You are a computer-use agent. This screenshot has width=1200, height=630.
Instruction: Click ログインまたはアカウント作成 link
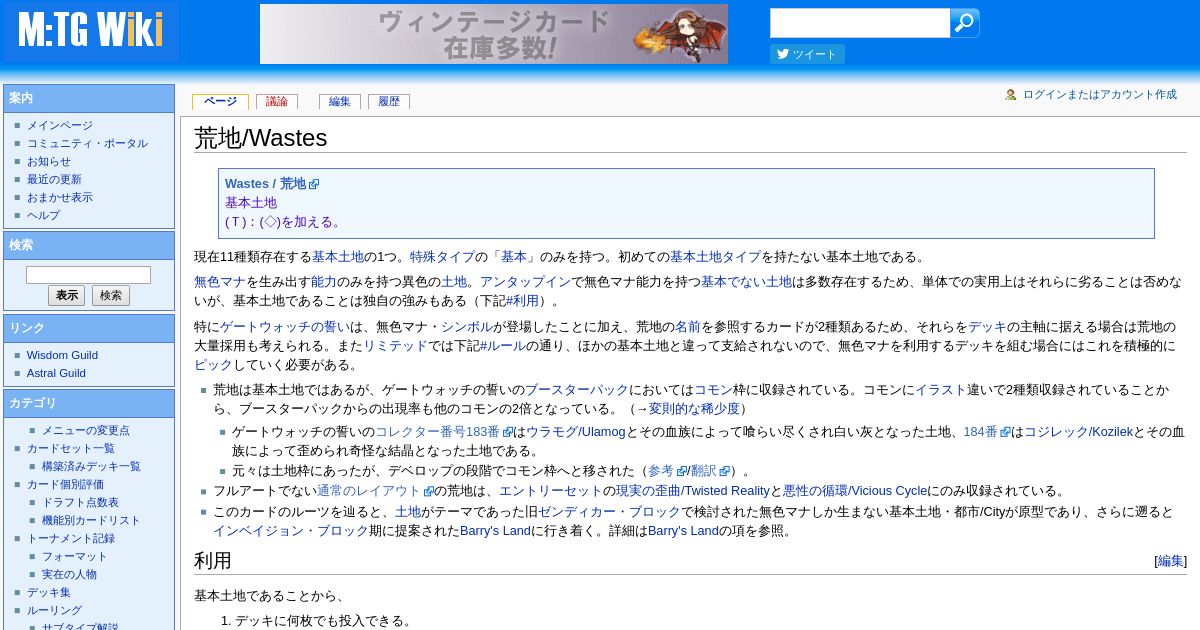[x=1100, y=95]
